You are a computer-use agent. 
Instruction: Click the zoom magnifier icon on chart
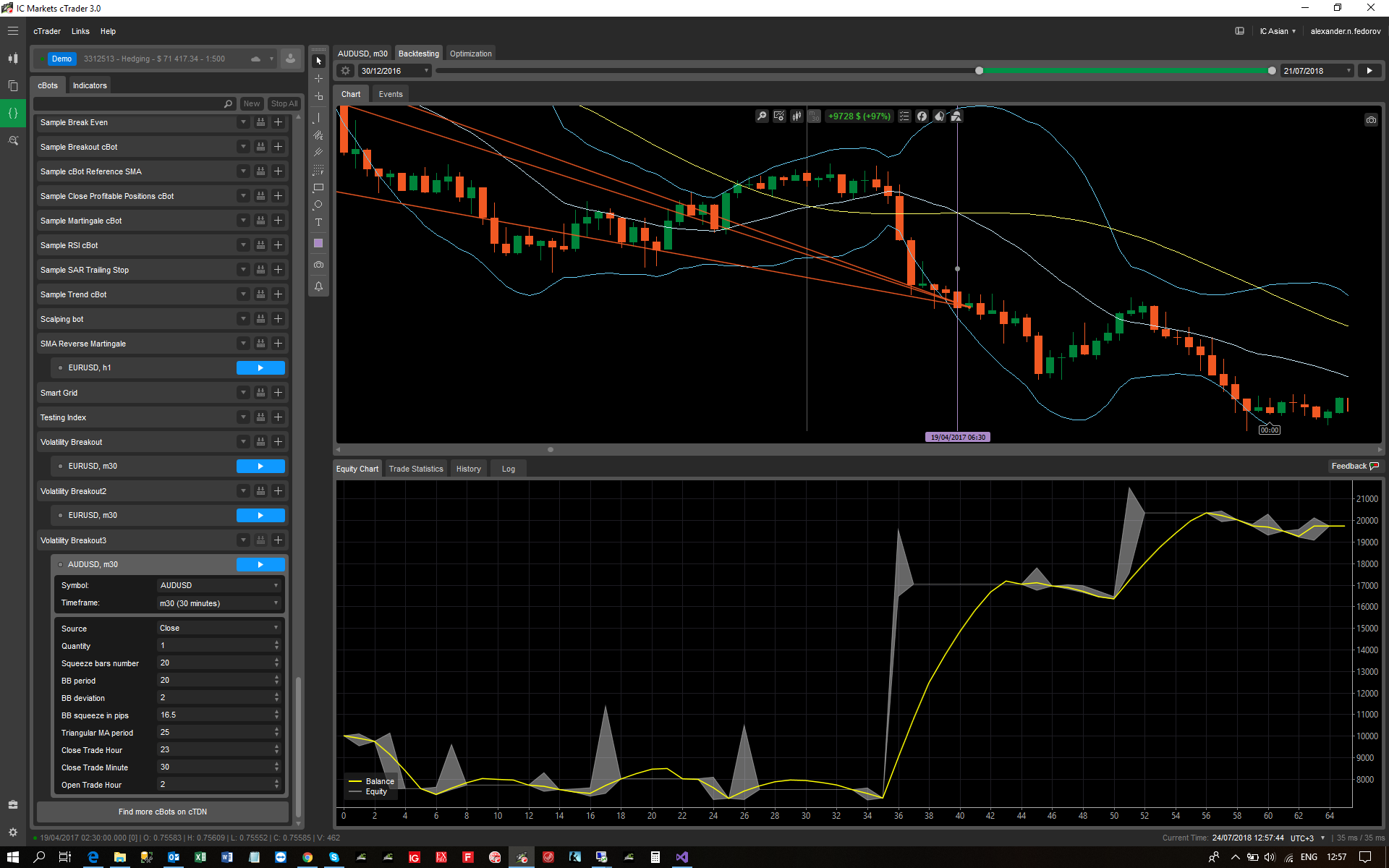click(x=762, y=116)
